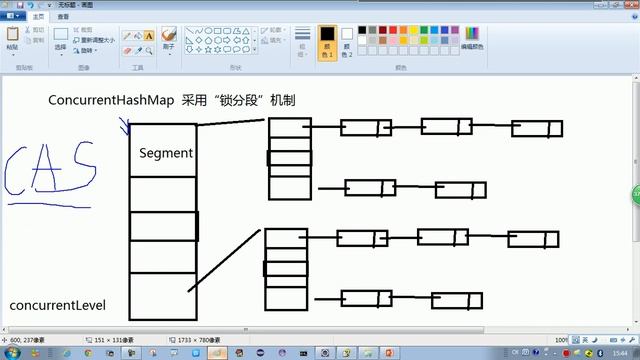Viewport: 640px width, 360px height.
Task: Pick the Triangle shape
Action: point(246,31)
